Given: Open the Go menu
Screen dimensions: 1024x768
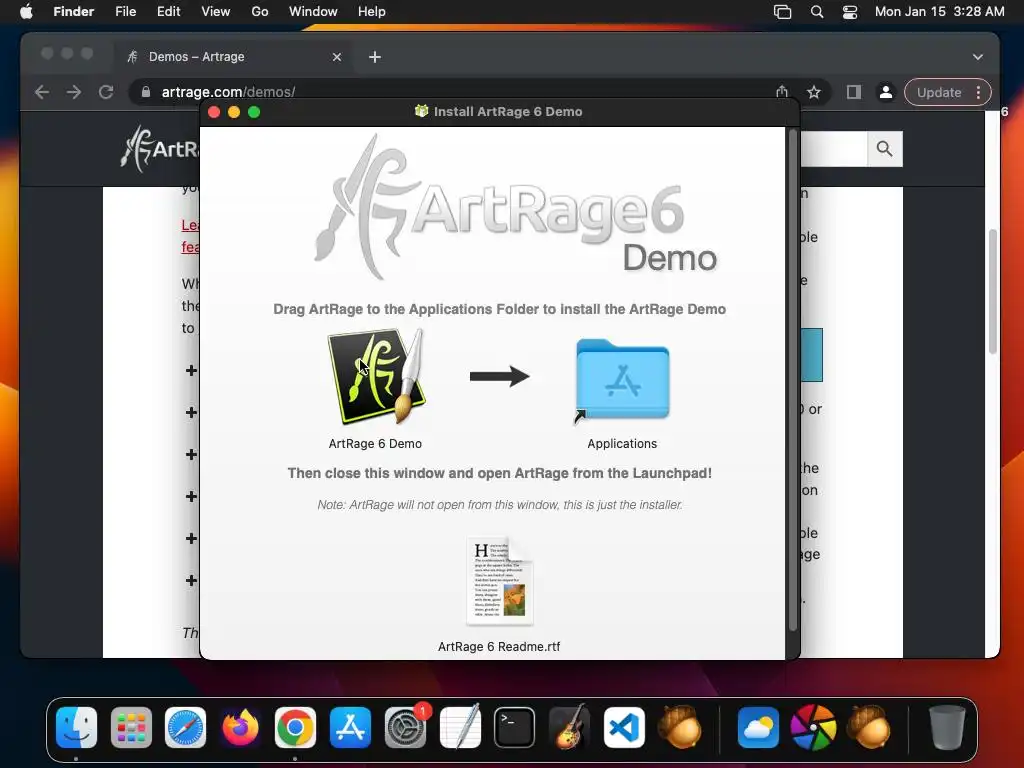Looking at the screenshot, I should (260, 12).
